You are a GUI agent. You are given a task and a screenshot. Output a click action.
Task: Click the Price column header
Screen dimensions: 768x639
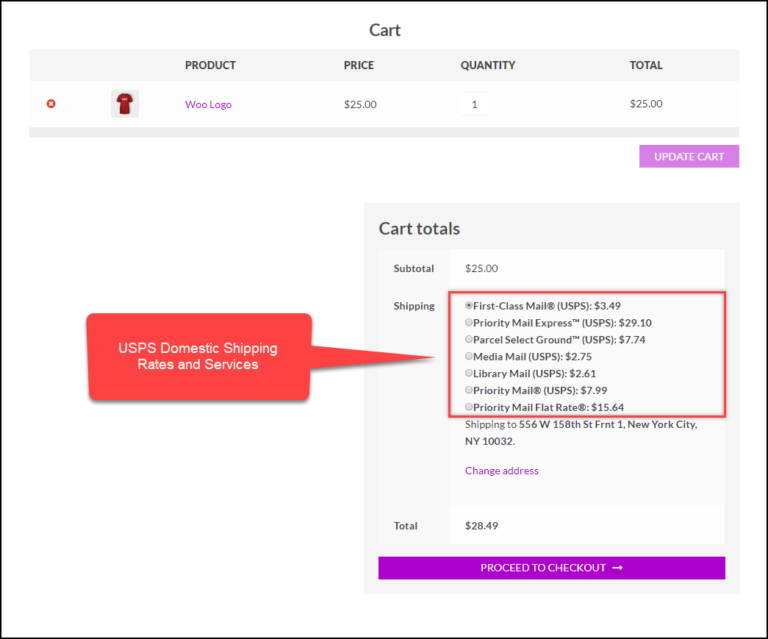point(358,65)
